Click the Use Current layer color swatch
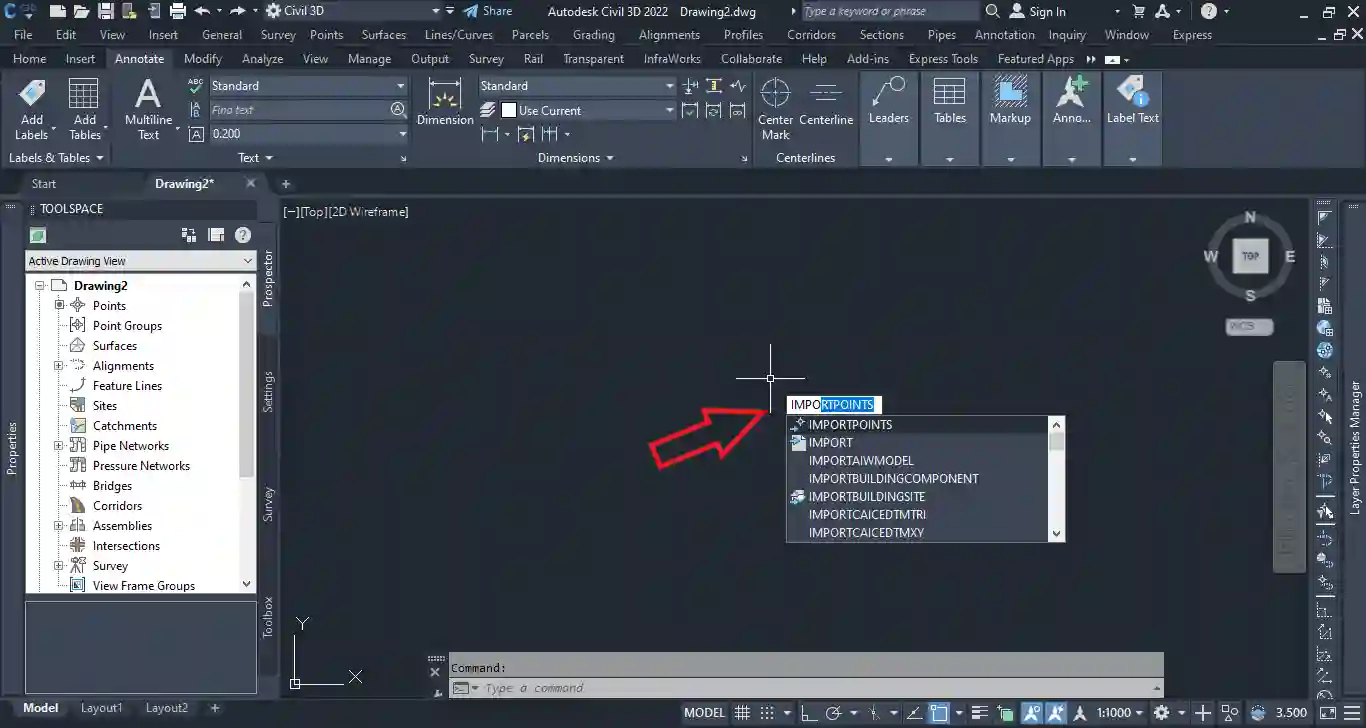The height and width of the screenshot is (728, 1366). pyautogui.click(x=508, y=111)
